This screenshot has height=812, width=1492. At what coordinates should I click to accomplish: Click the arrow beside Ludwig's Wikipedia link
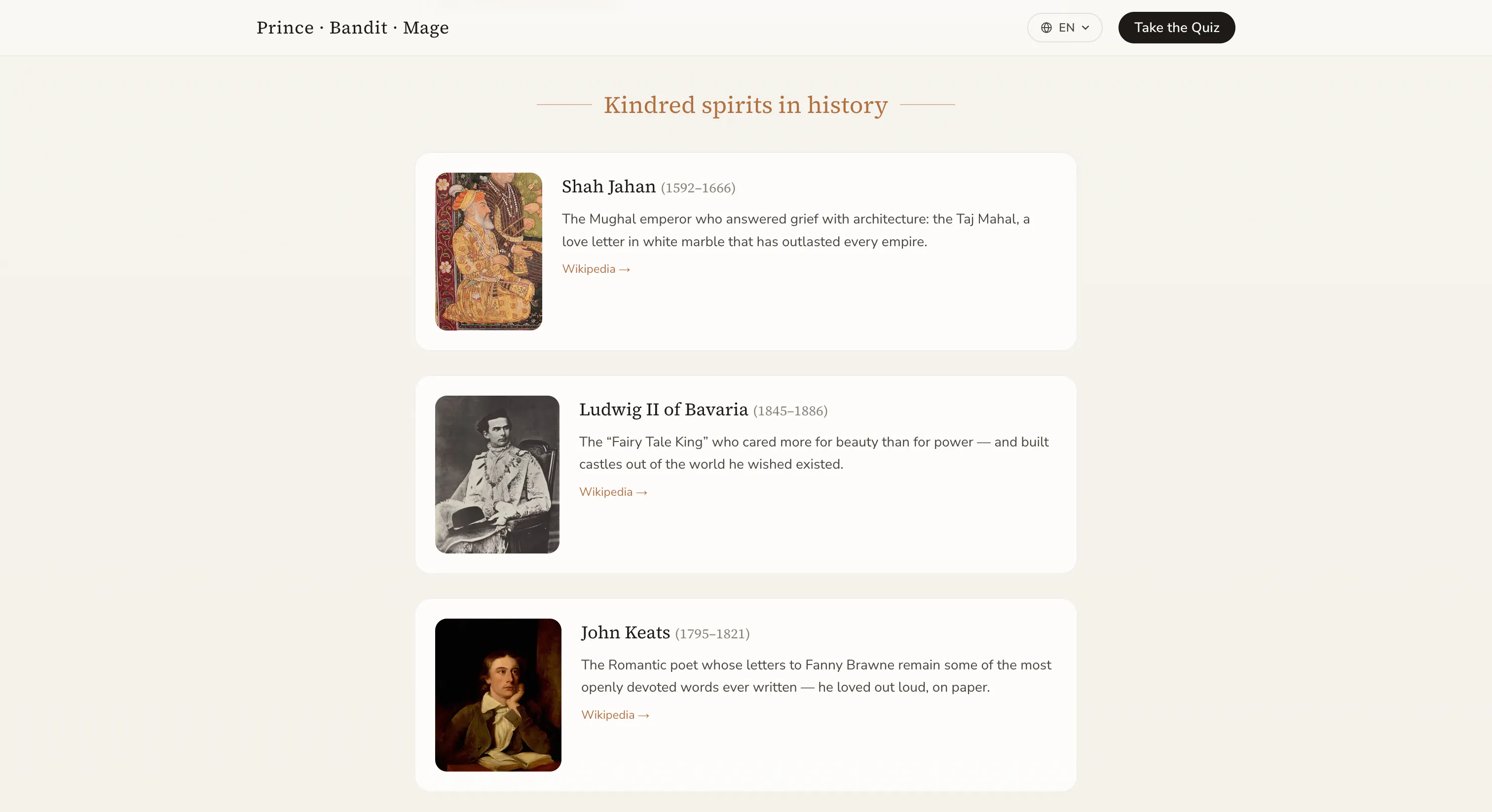[x=642, y=492]
